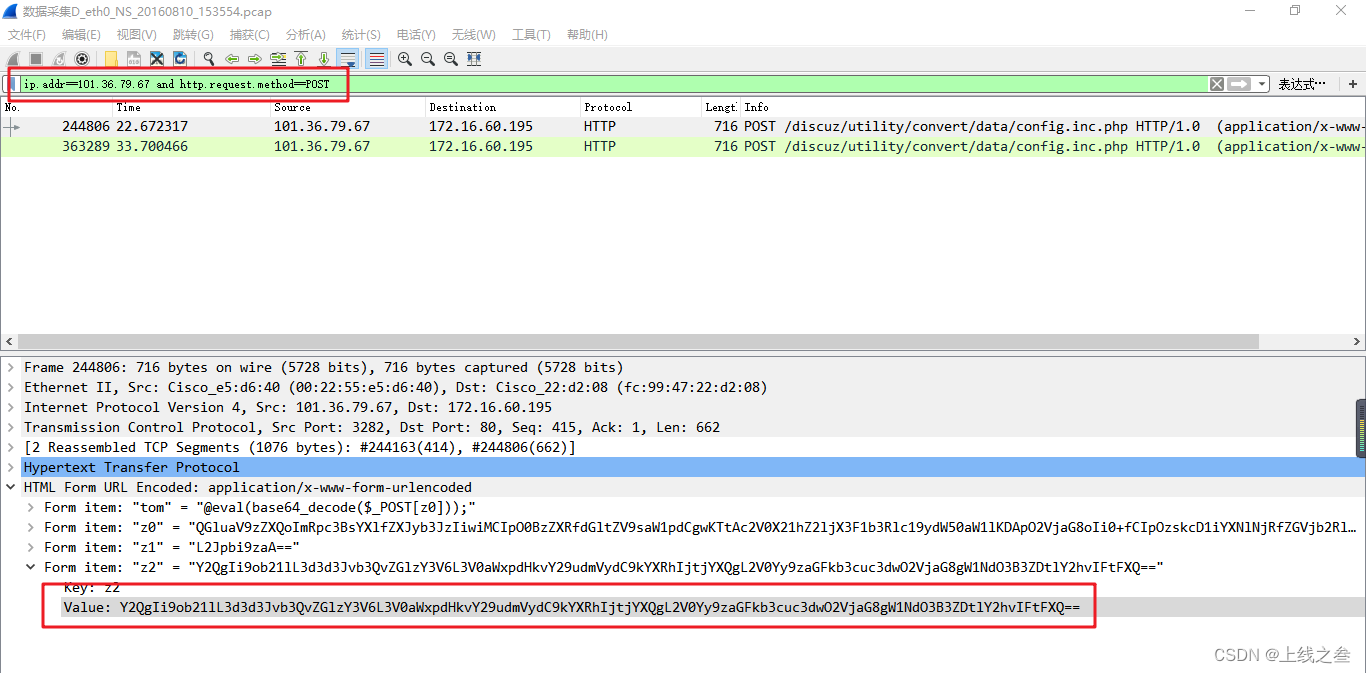Expand the Form item "z0"

[x=31, y=527]
